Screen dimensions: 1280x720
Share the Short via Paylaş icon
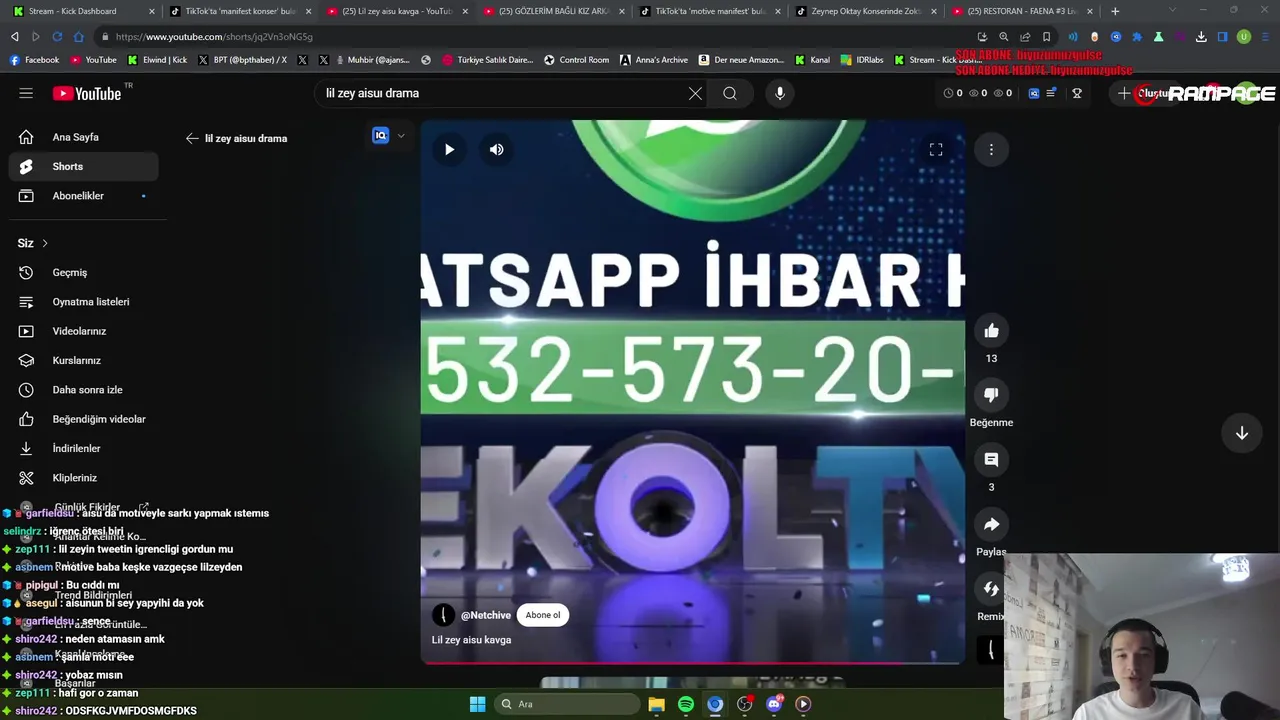pos(991,524)
